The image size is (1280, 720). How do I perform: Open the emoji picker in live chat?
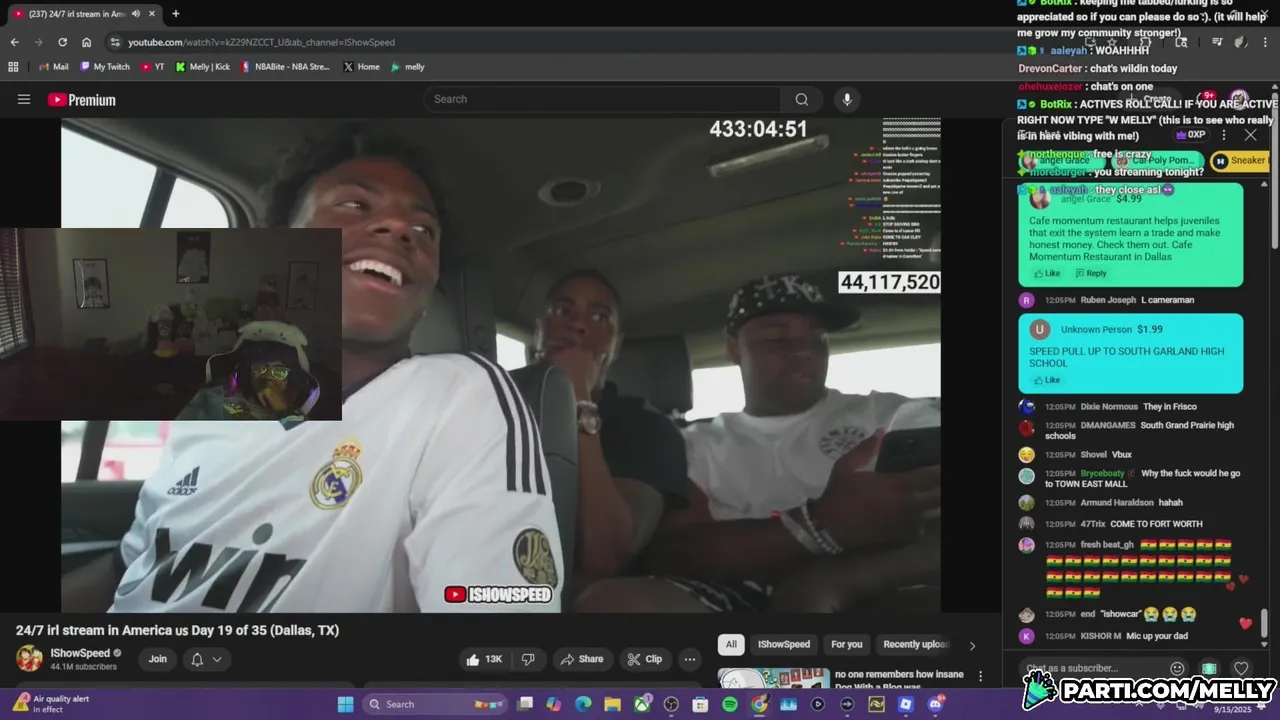[1177, 668]
